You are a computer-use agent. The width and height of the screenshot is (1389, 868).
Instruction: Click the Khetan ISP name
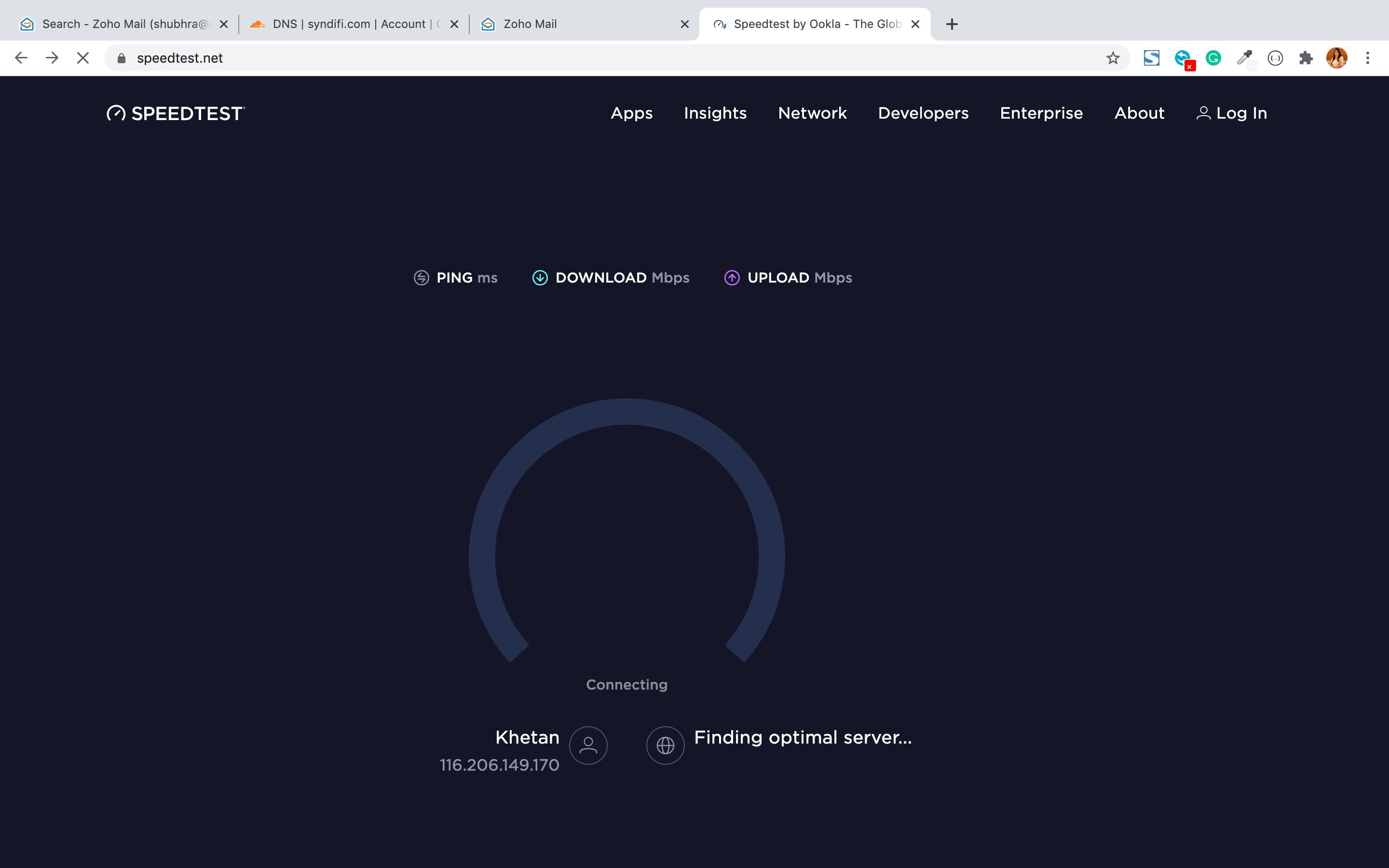click(527, 737)
